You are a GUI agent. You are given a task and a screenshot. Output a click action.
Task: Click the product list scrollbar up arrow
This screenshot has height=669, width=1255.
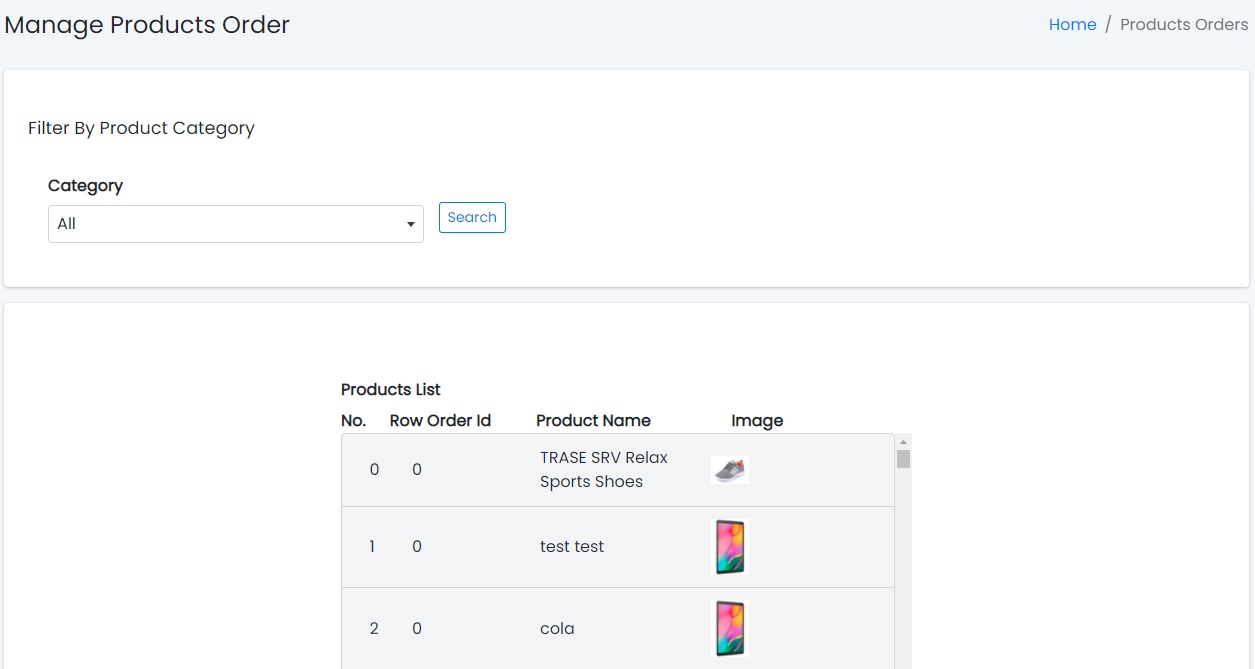pyautogui.click(x=903, y=442)
